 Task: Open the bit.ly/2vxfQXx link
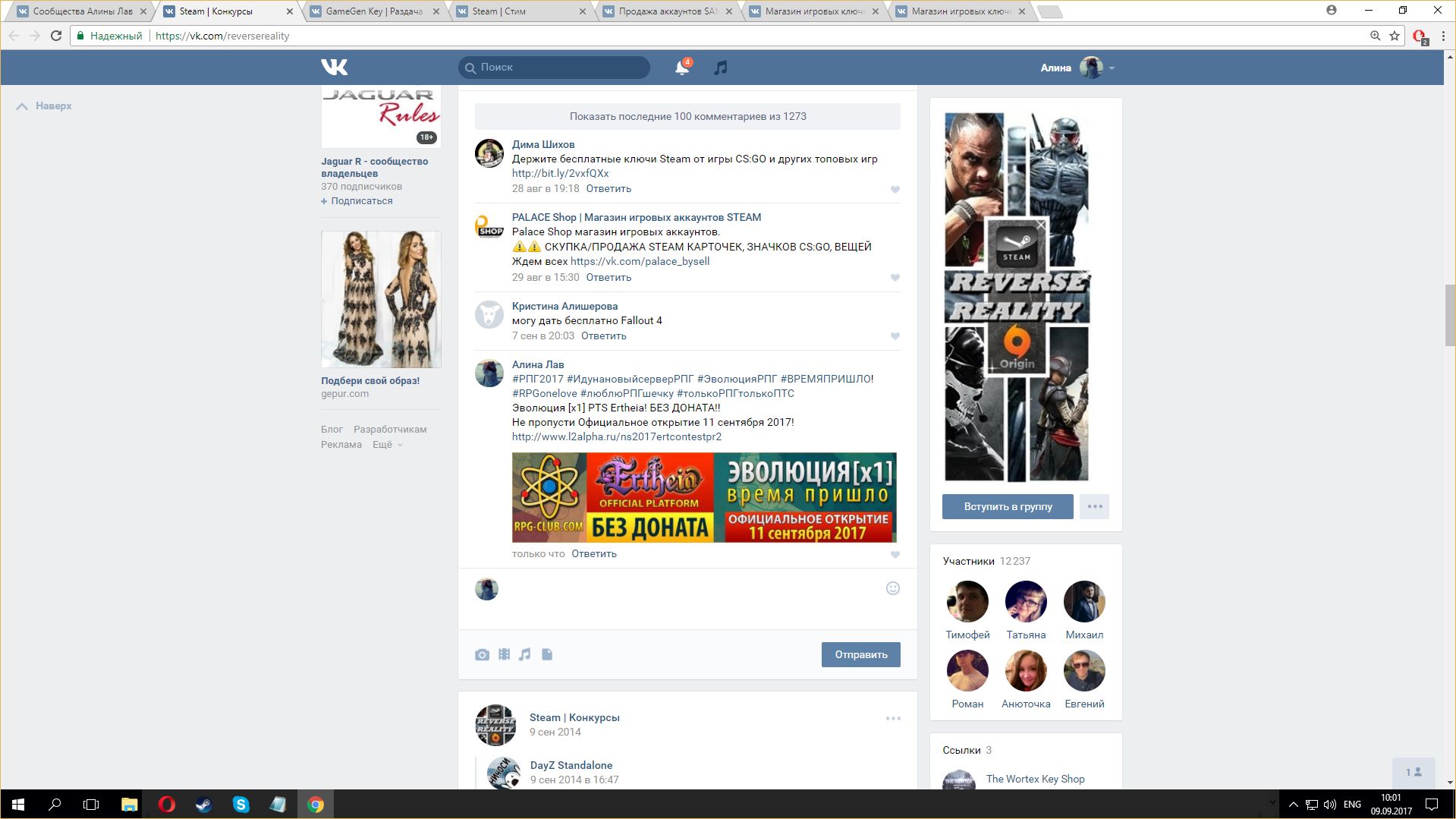tap(560, 174)
